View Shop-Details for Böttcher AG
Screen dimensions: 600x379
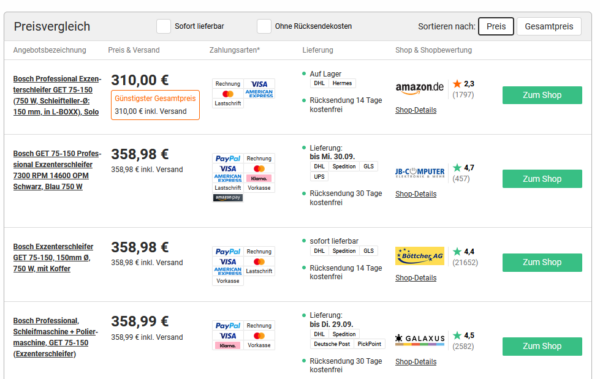(416, 278)
